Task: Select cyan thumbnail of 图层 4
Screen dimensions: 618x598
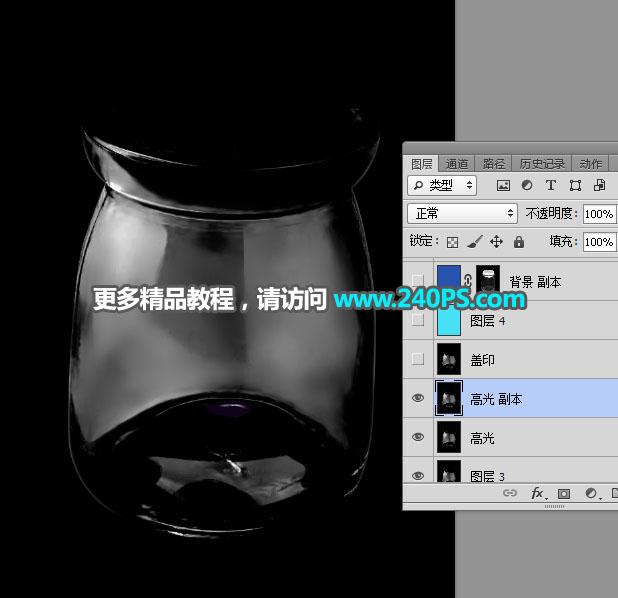Action: 449,321
